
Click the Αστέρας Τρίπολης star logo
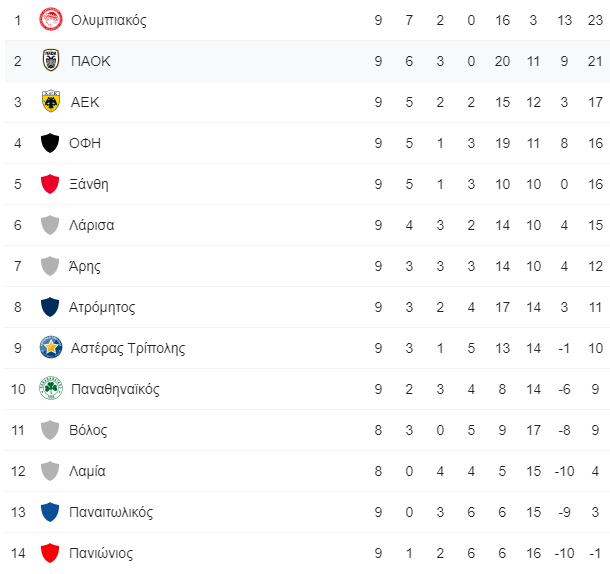tap(51, 348)
